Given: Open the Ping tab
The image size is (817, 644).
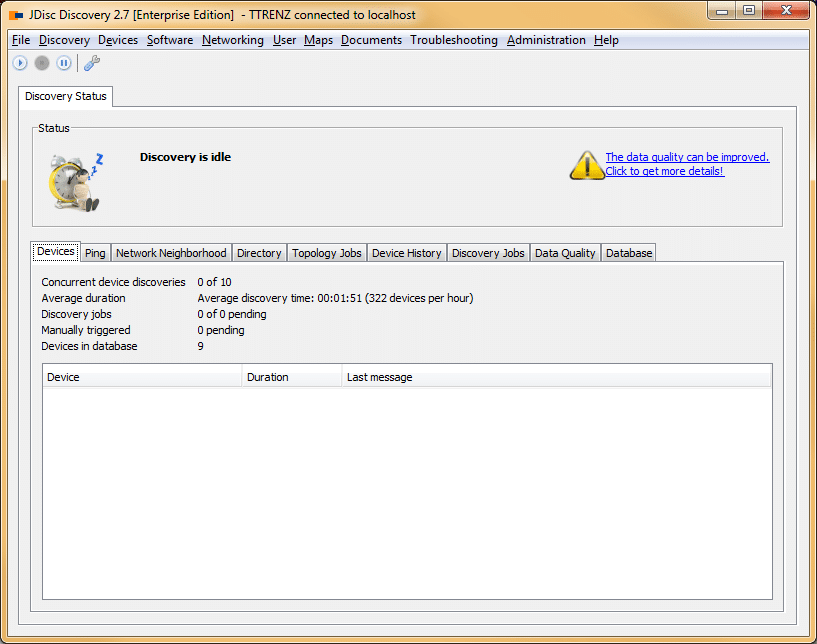Looking at the screenshot, I should [x=94, y=252].
